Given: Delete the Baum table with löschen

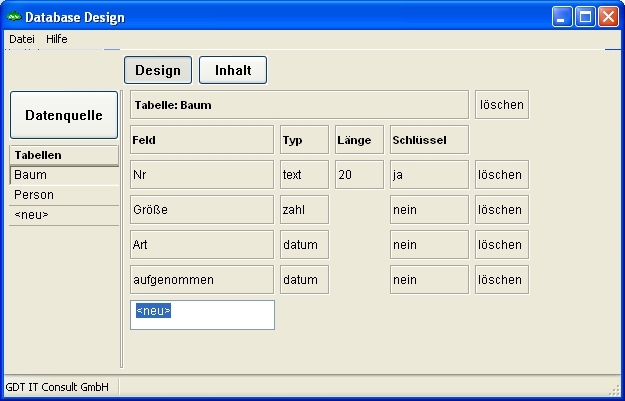Looking at the screenshot, I should click(x=501, y=105).
